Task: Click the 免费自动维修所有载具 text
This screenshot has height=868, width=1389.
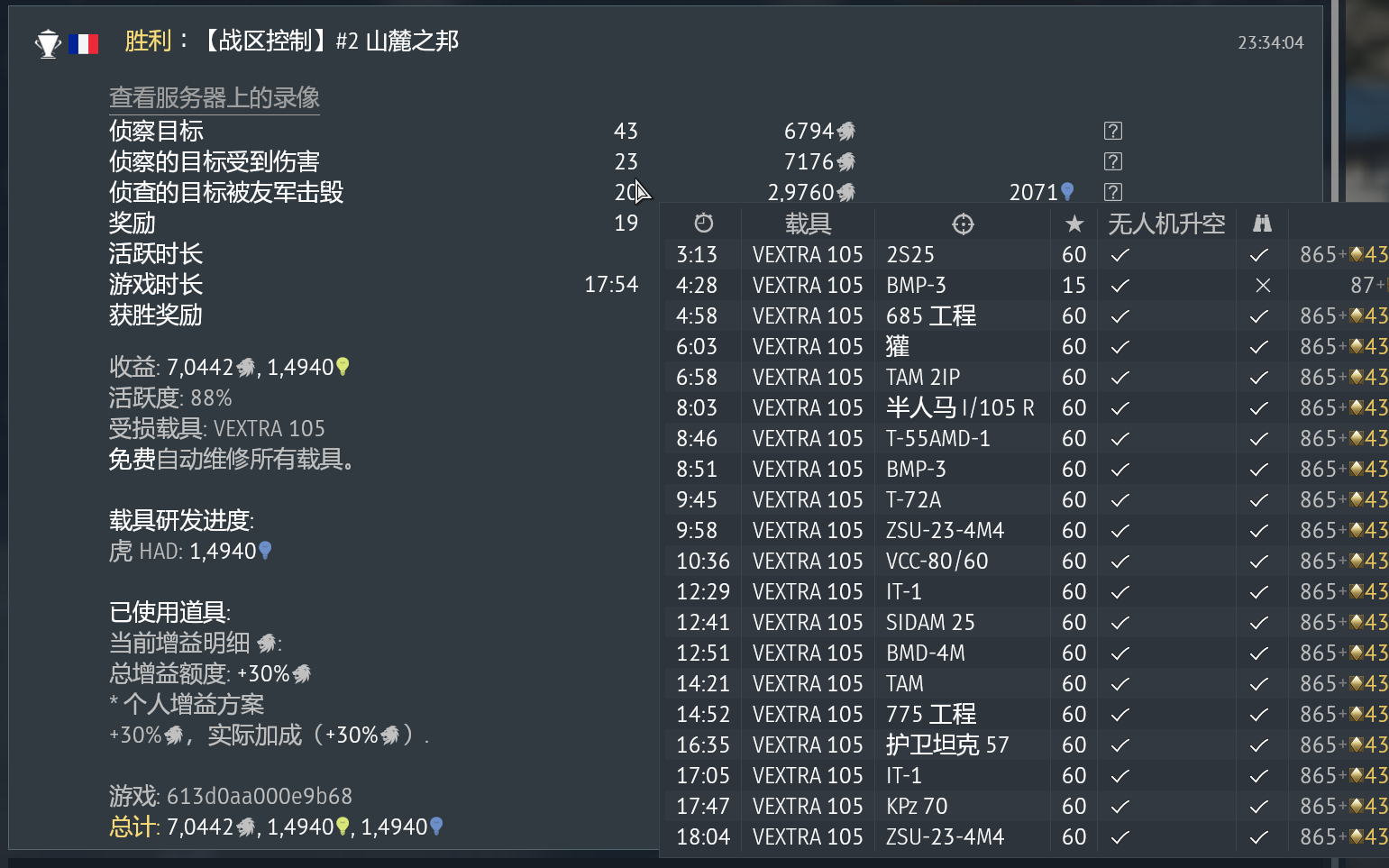Action: click(232, 459)
